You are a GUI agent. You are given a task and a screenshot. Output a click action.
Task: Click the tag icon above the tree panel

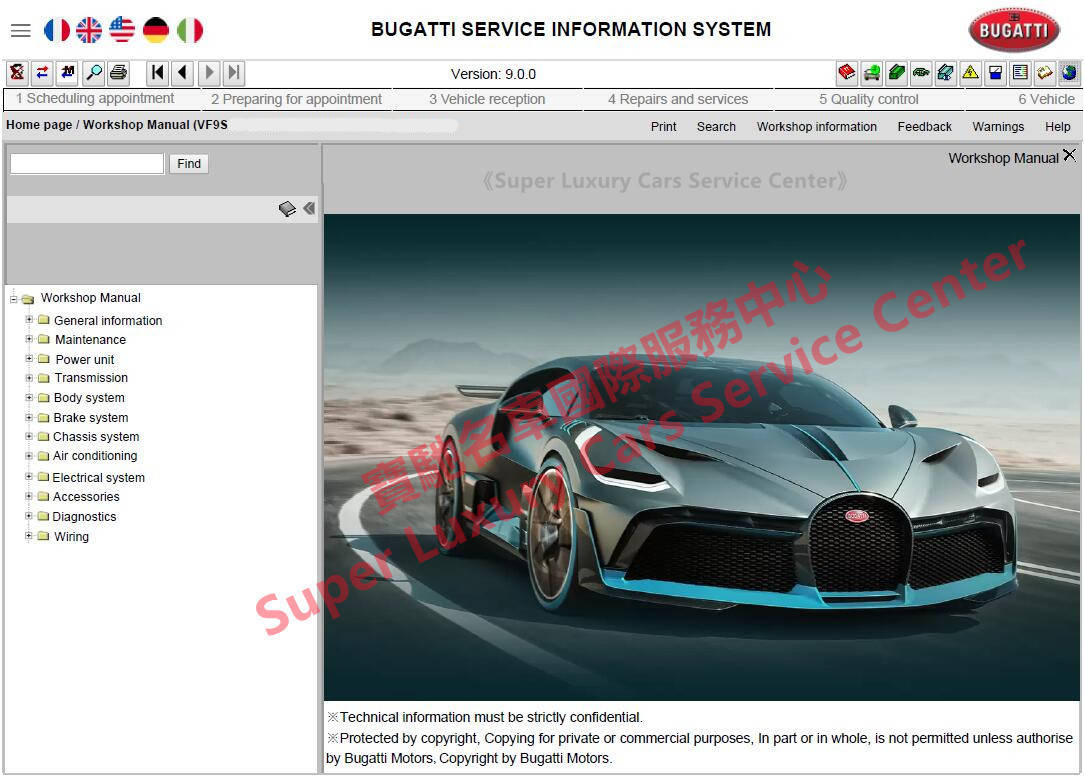(287, 209)
